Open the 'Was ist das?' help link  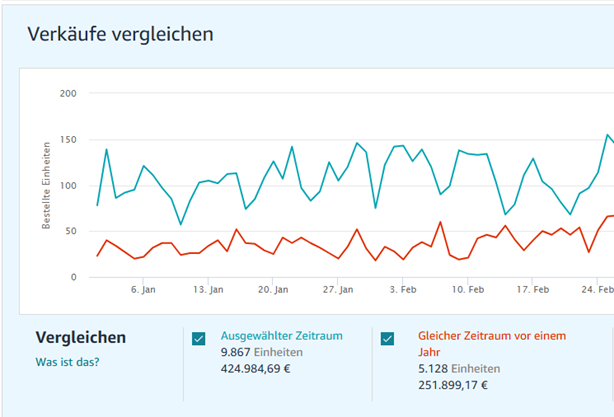pos(68,362)
